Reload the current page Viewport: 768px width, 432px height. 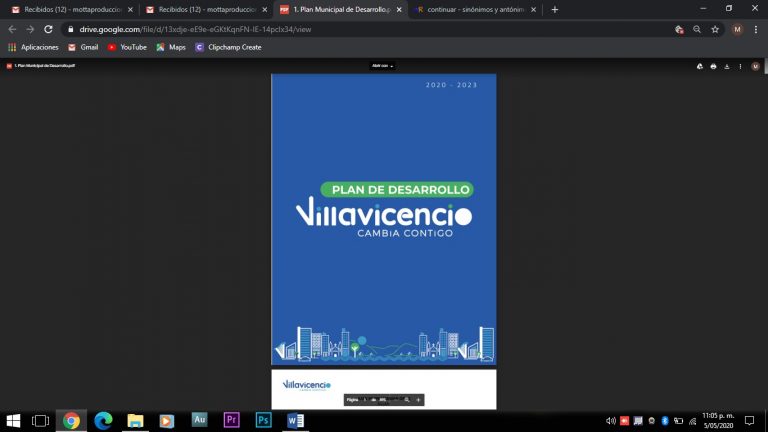48,29
